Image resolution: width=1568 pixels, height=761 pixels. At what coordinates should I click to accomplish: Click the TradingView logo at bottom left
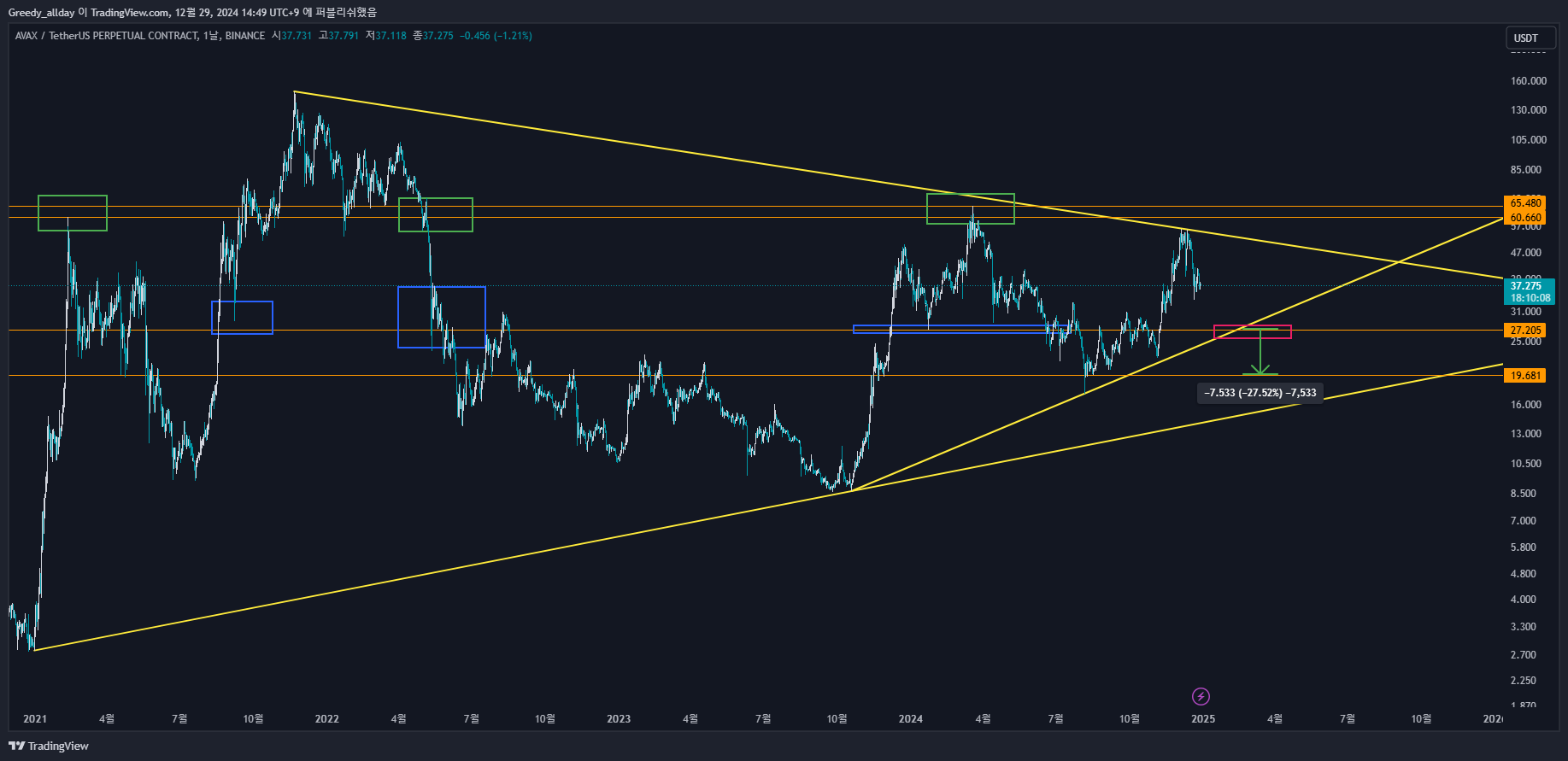[49, 746]
